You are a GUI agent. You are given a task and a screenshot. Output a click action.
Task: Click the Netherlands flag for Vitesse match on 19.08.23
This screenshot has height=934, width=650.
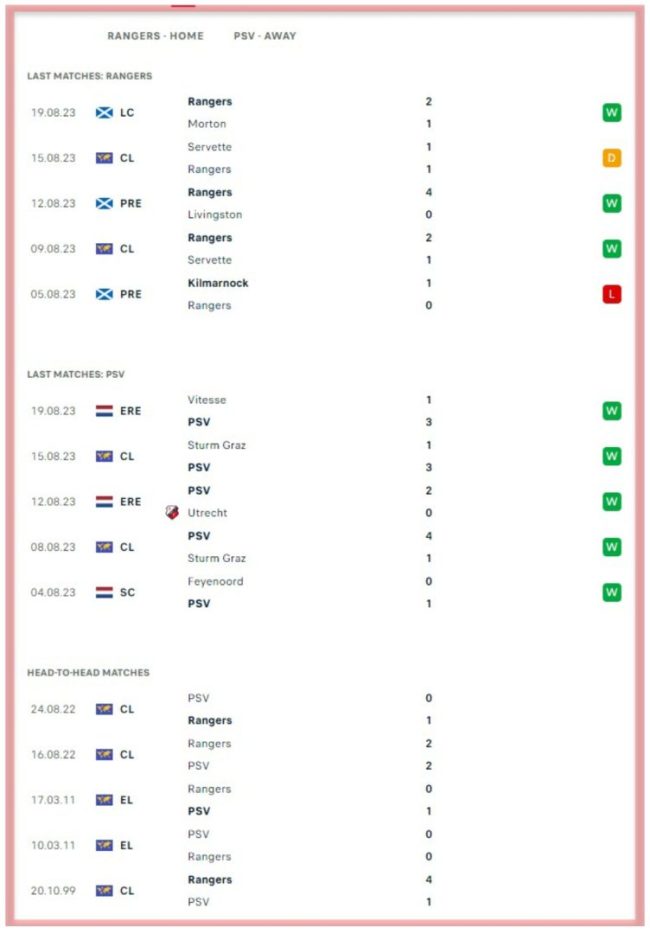[104, 410]
